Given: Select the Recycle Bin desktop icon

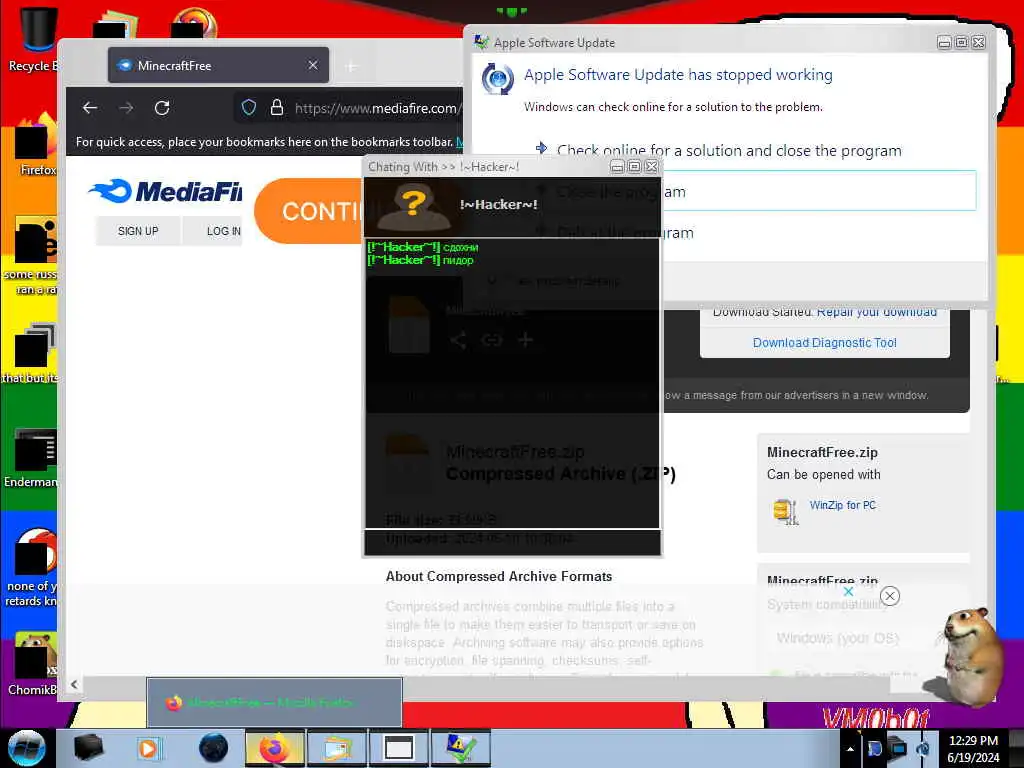Looking at the screenshot, I should point(34,39).
